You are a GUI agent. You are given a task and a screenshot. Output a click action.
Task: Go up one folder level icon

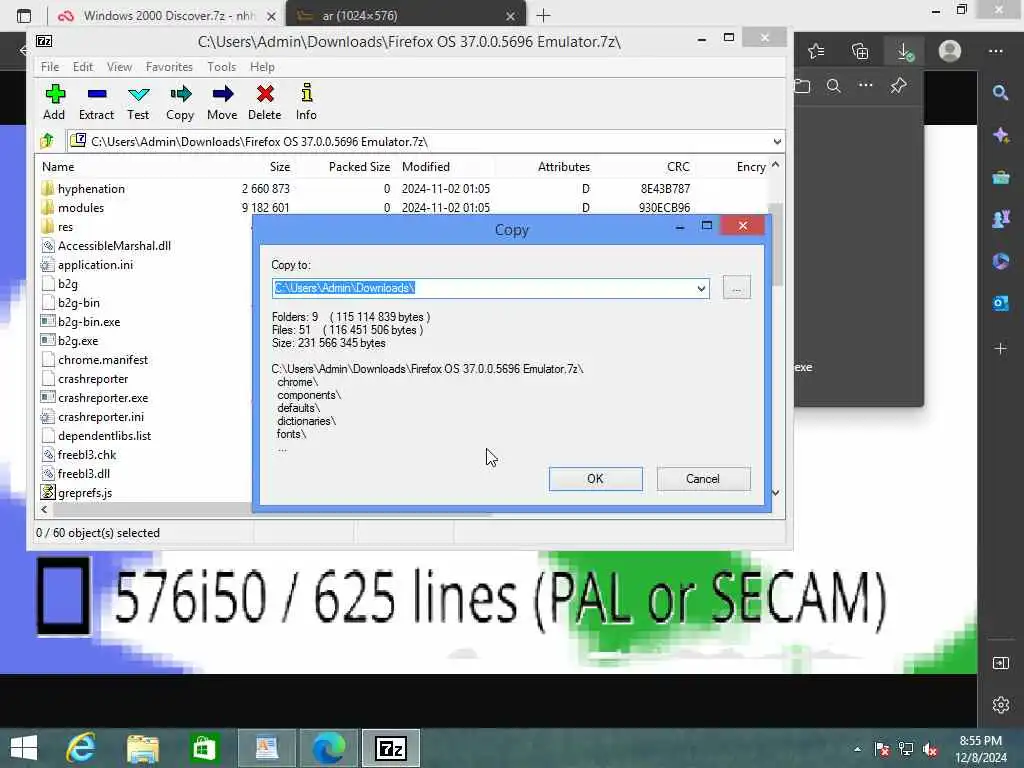47,141
